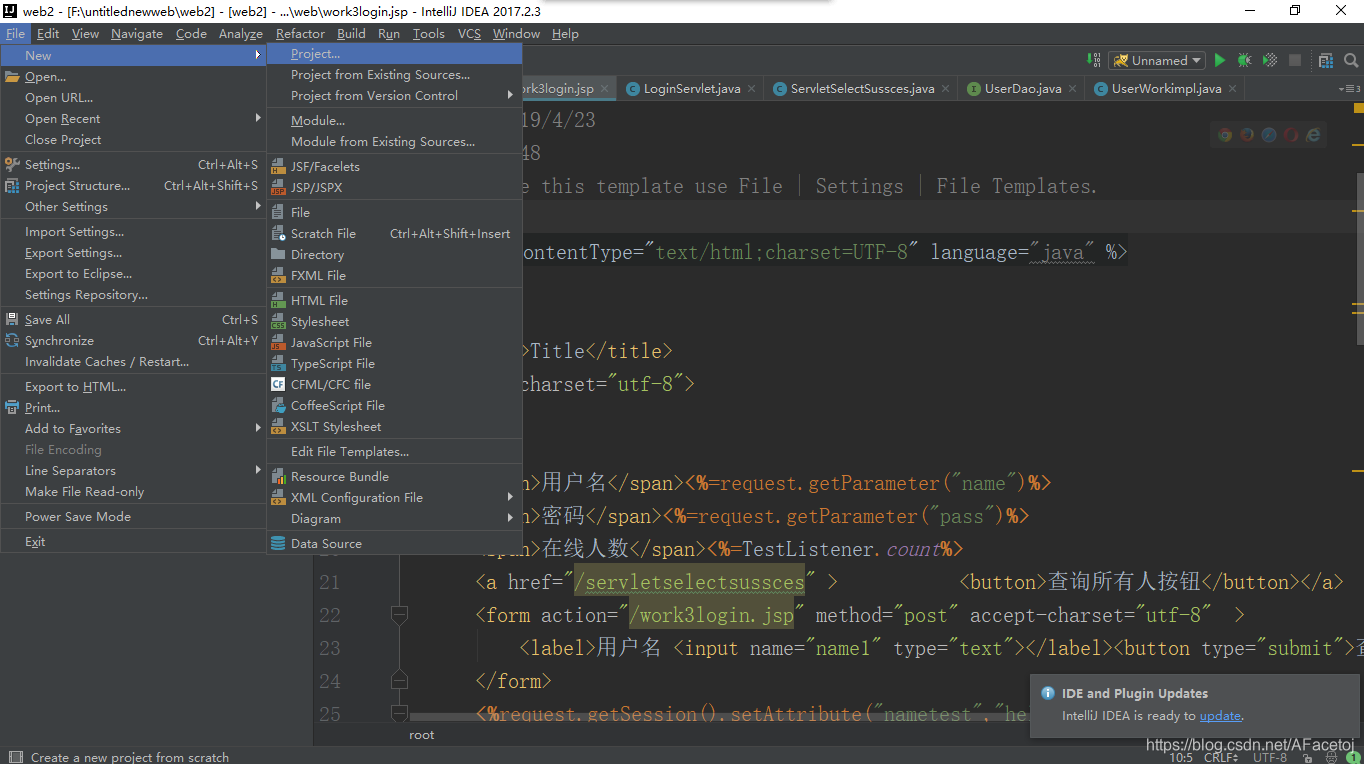Expand XML Configuration File submenu
This screenshot has width=1364, height=764.
click(395, 498)
